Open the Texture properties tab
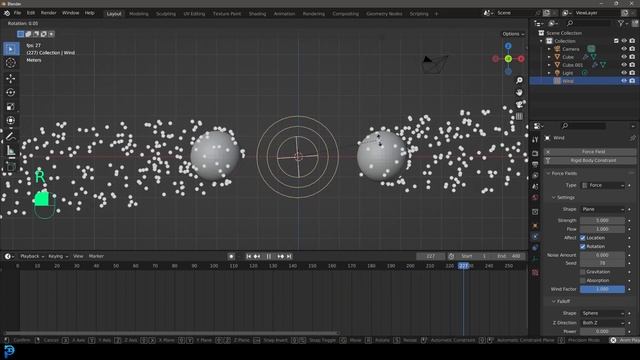The image size is (640, 360). point(535,273)
